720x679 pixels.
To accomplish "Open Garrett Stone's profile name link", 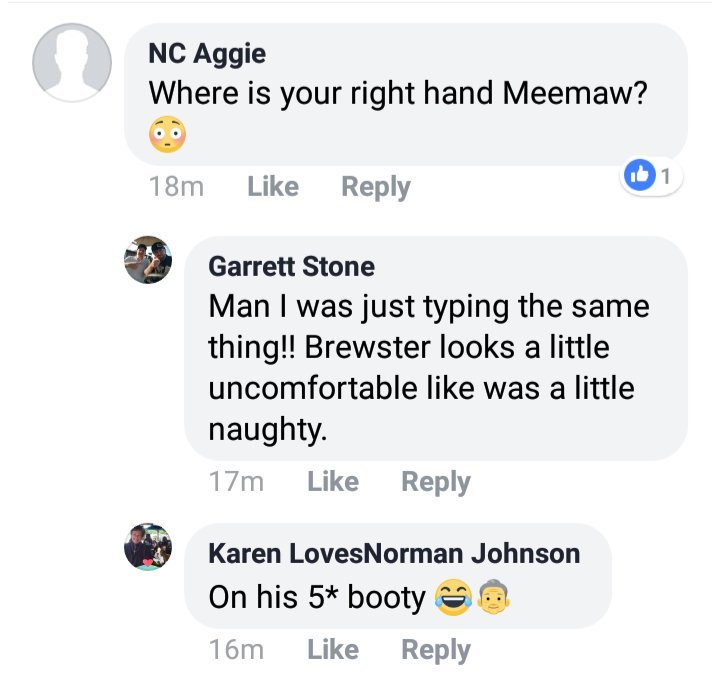I will coord(291,267).
